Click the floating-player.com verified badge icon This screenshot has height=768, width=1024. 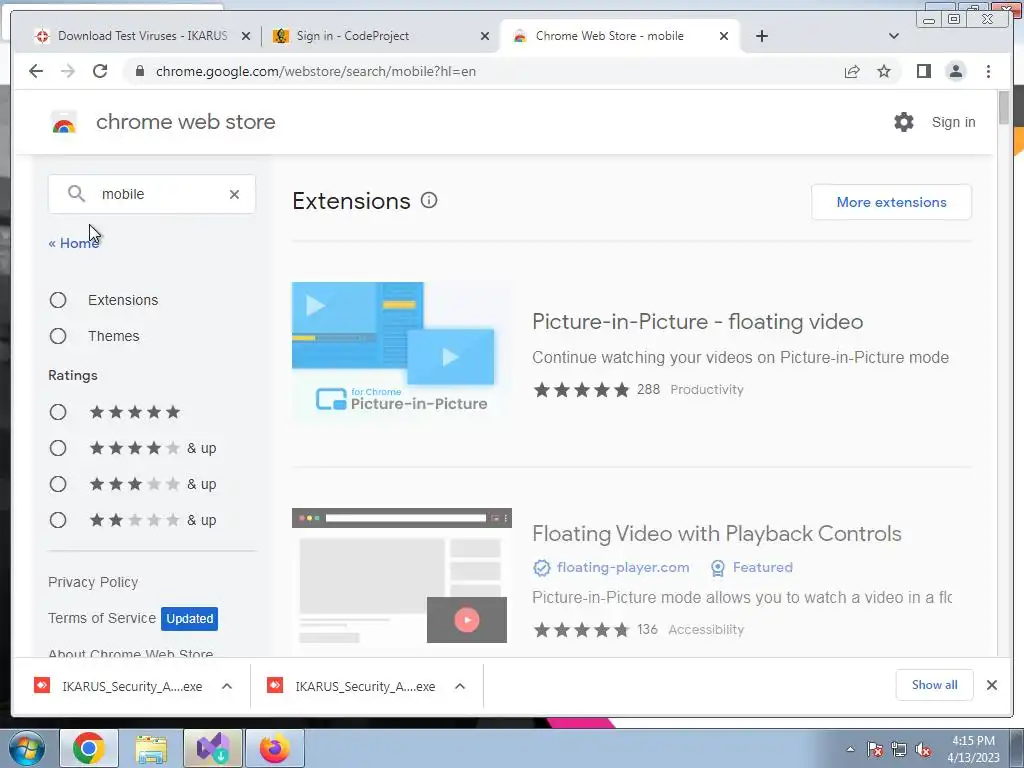click(x=541, y=568)
